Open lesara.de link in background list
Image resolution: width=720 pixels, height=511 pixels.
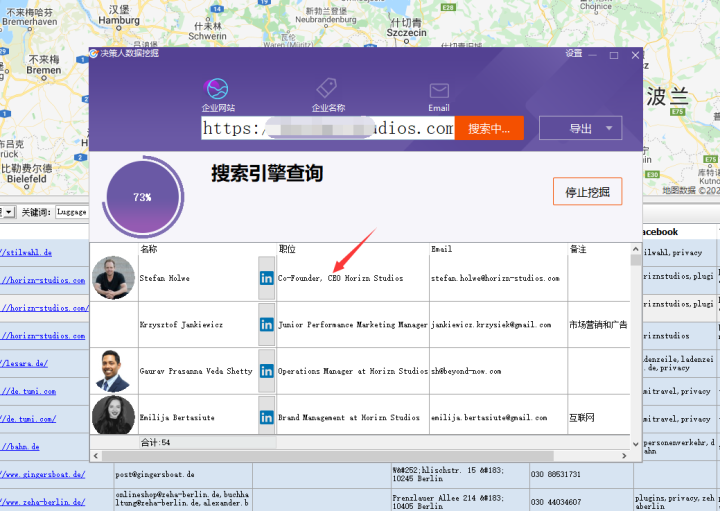pyautogui.click(x=24, y=364)
